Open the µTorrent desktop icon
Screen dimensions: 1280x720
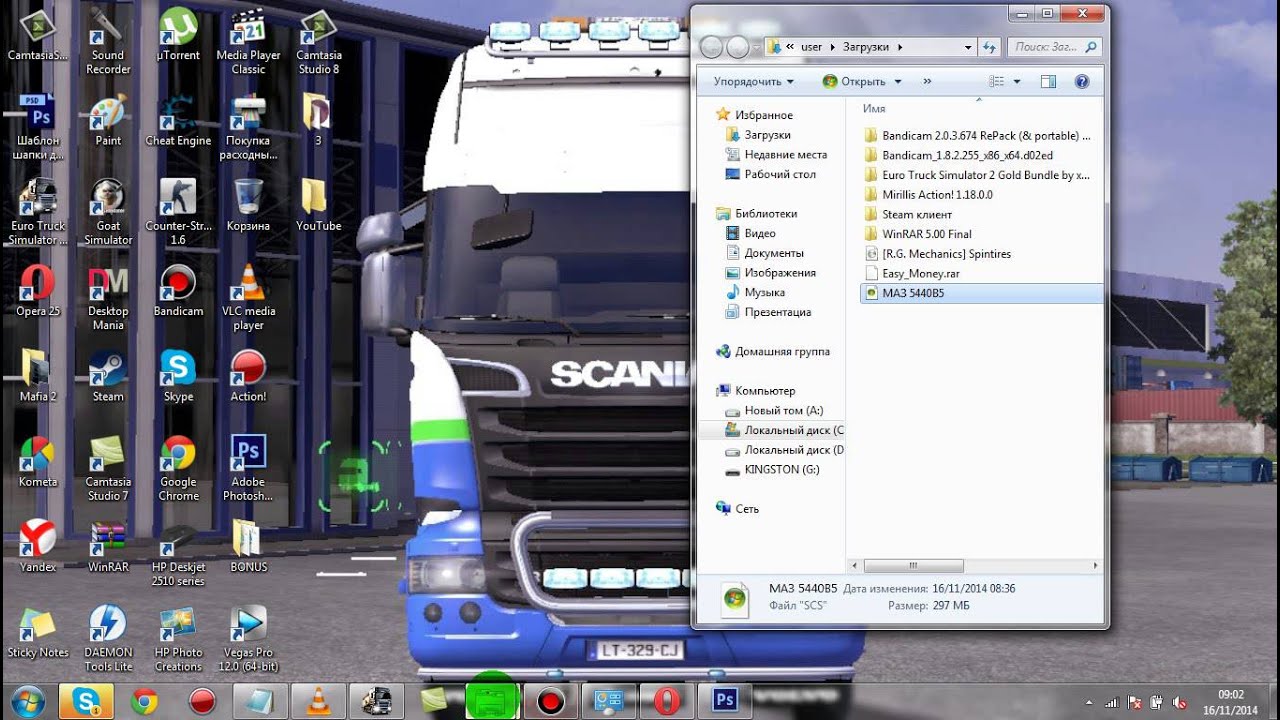178,37
